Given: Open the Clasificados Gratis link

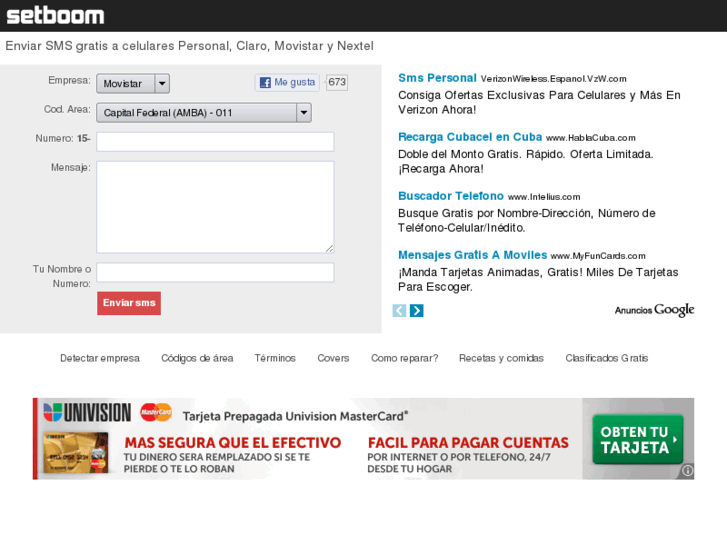Looking at the screenshot, I should coord(606,358).
